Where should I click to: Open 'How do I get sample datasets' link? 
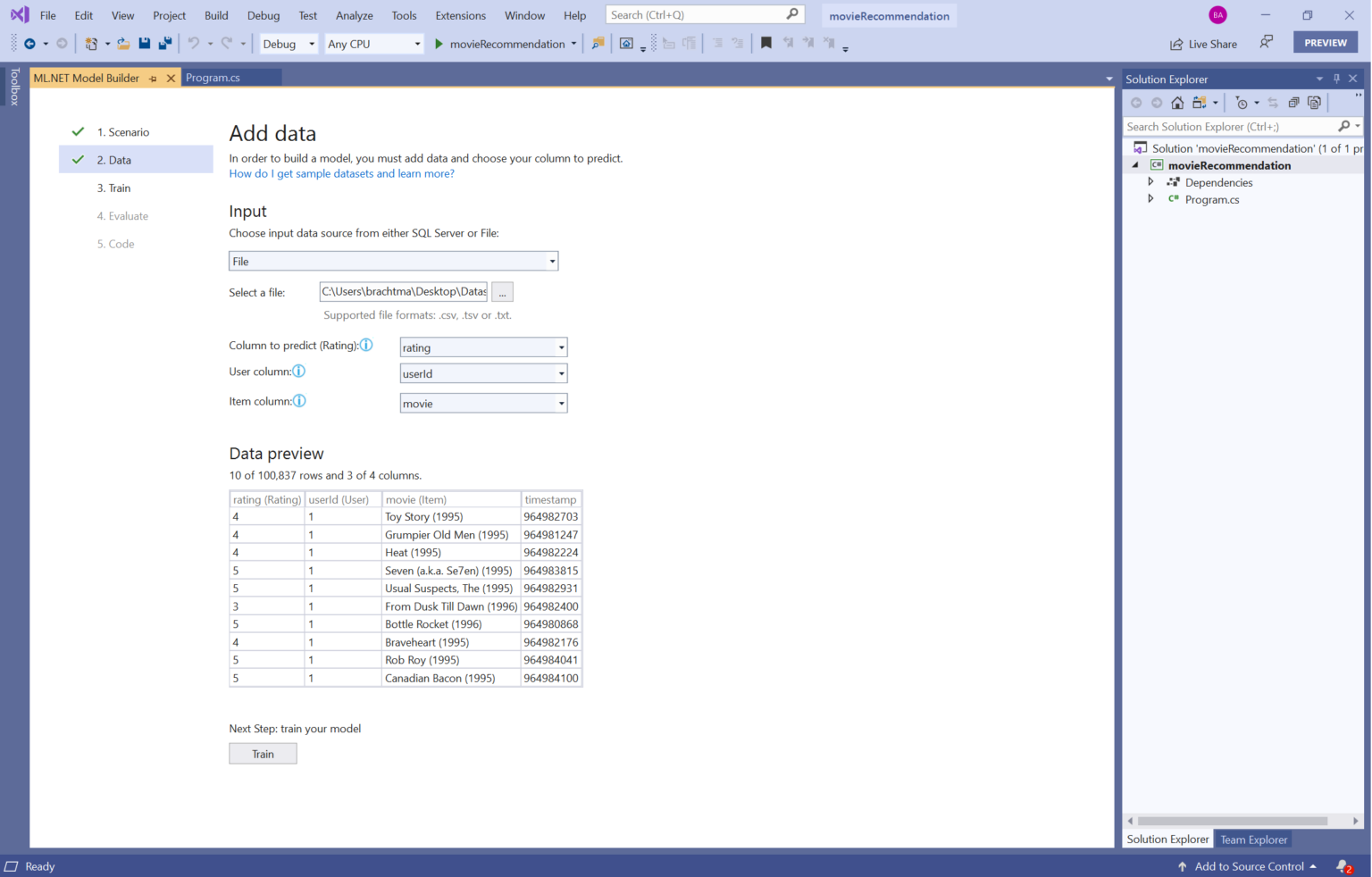click(342, 173)
